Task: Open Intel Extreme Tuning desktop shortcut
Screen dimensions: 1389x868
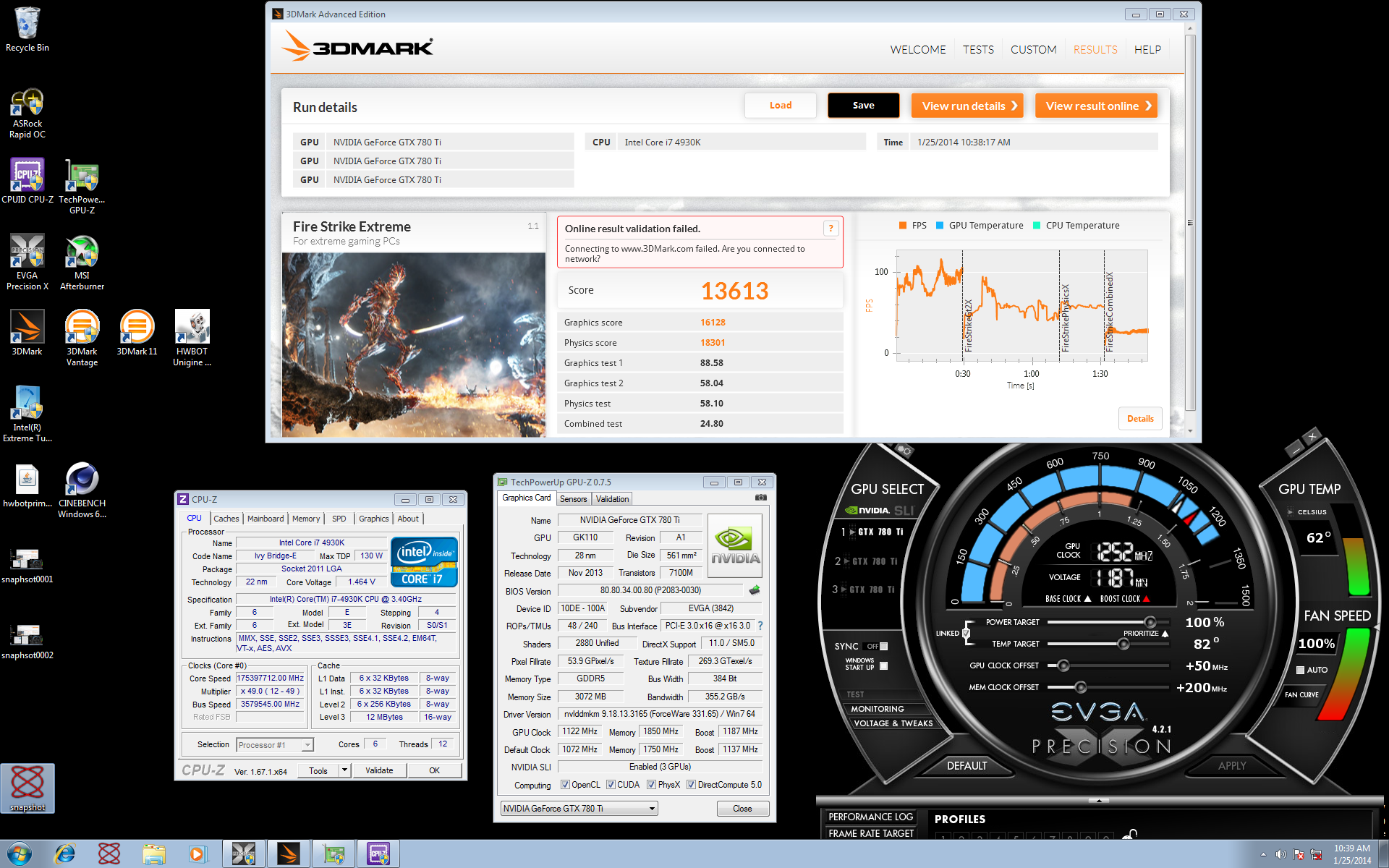Action: pyautogui.click(x=27, y=414)
